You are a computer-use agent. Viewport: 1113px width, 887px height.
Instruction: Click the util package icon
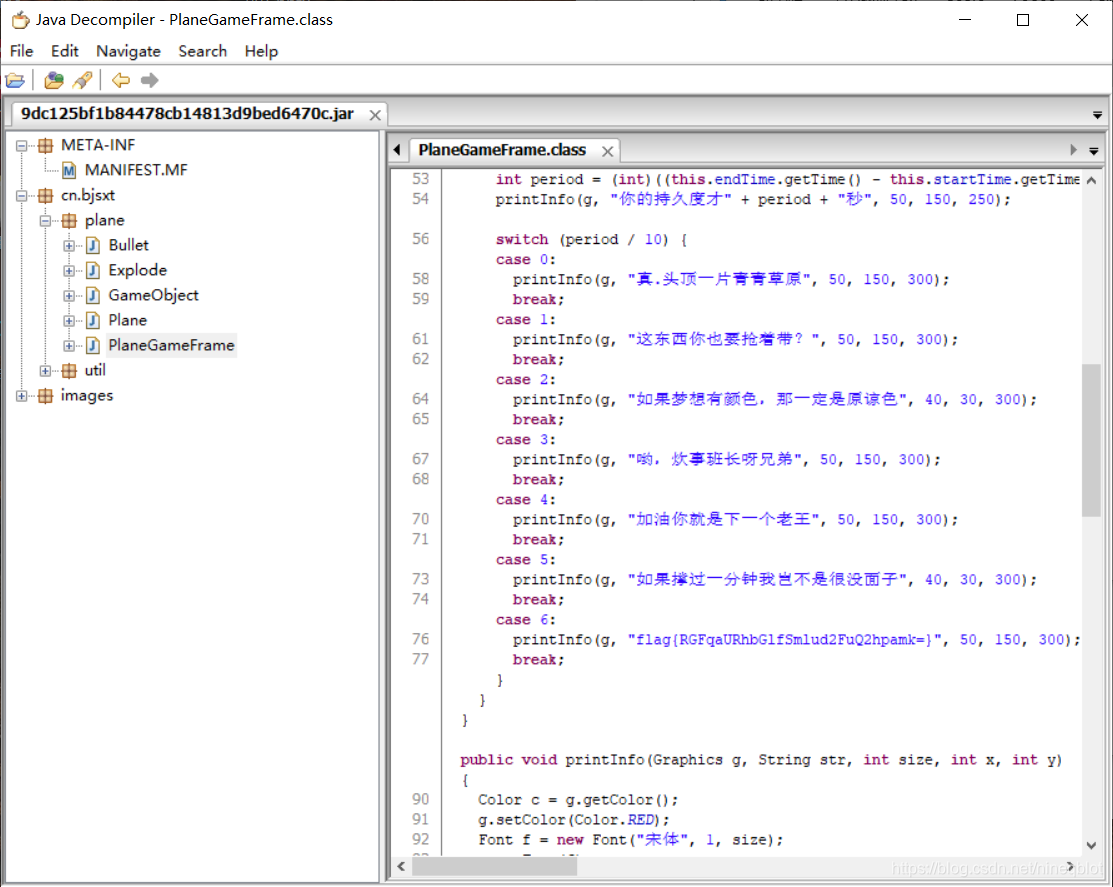(x=69, y=370)
